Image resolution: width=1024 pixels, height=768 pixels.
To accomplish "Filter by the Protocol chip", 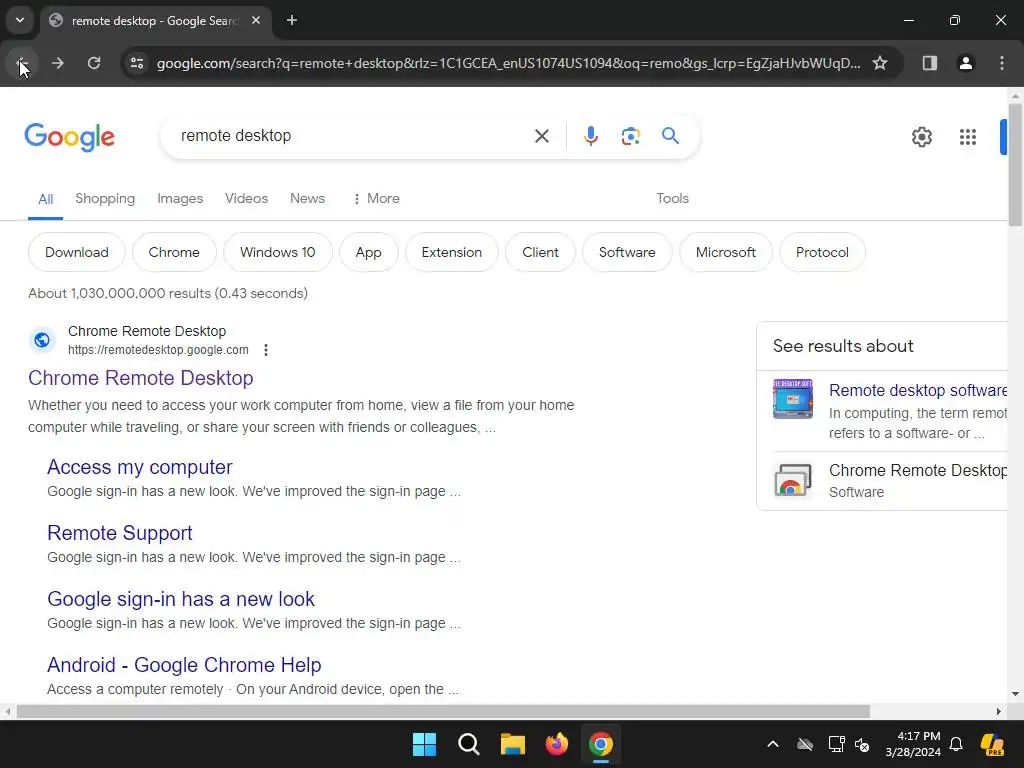I will [x=822, y=252].
